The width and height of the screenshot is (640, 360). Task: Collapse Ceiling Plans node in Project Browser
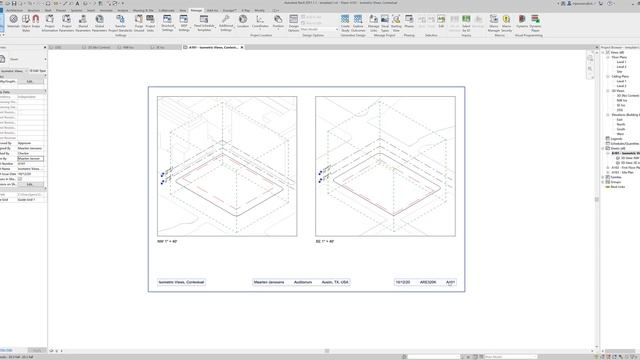point(608,76)
